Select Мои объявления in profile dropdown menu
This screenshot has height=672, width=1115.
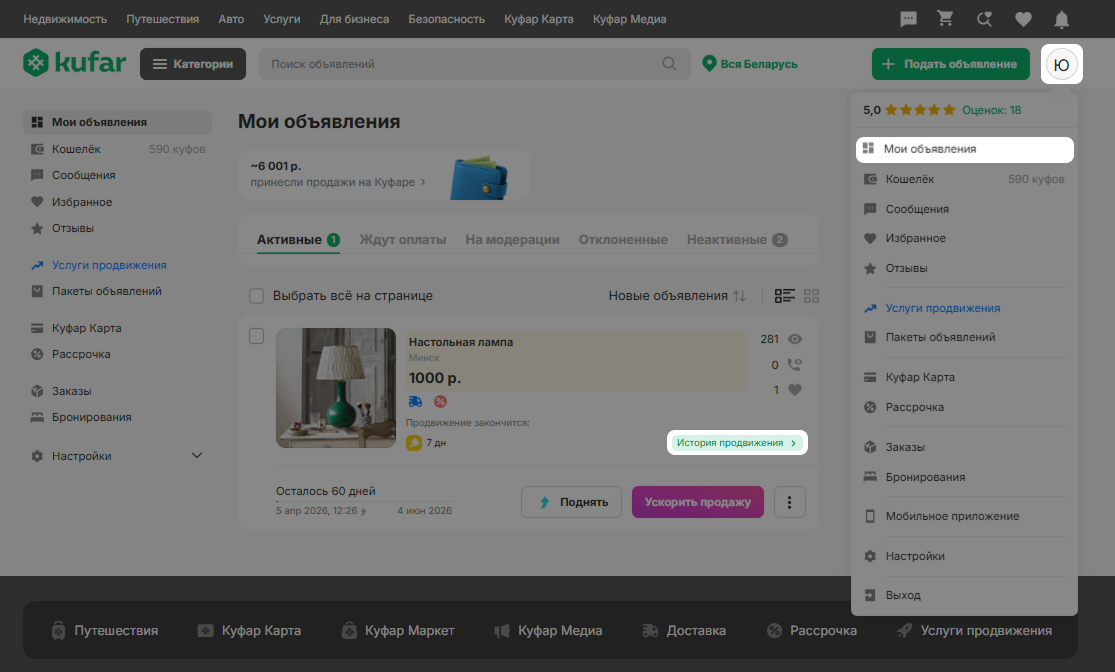point(964,149)
